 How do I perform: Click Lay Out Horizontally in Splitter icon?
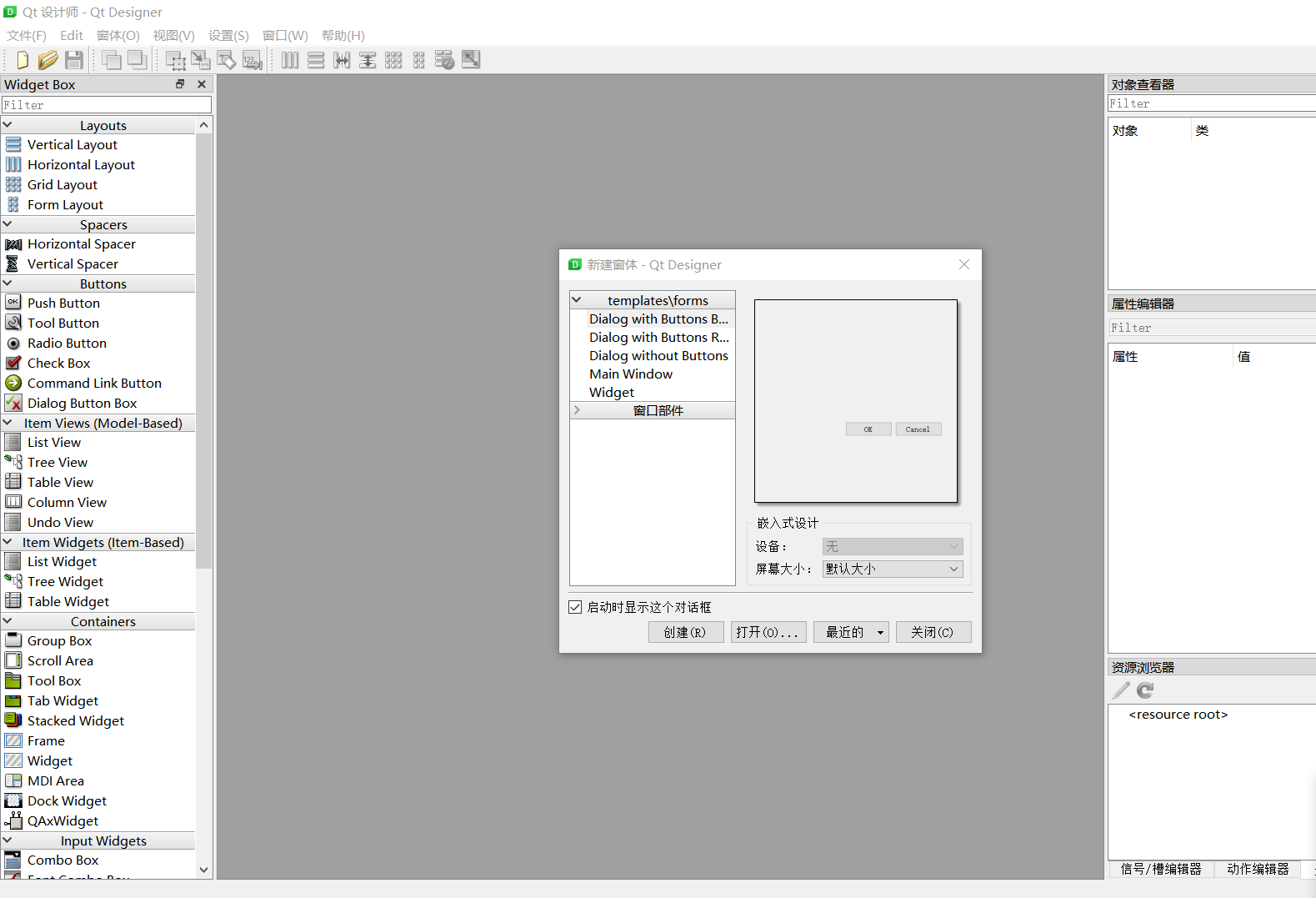[342, 60]
